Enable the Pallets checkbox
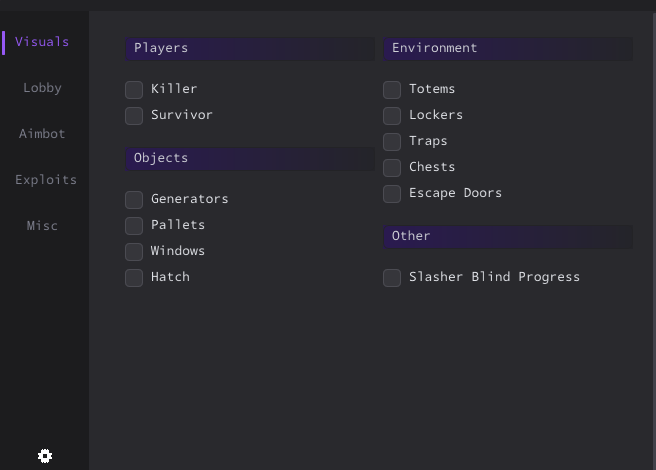The image size is (656, 470). point(134,226)
